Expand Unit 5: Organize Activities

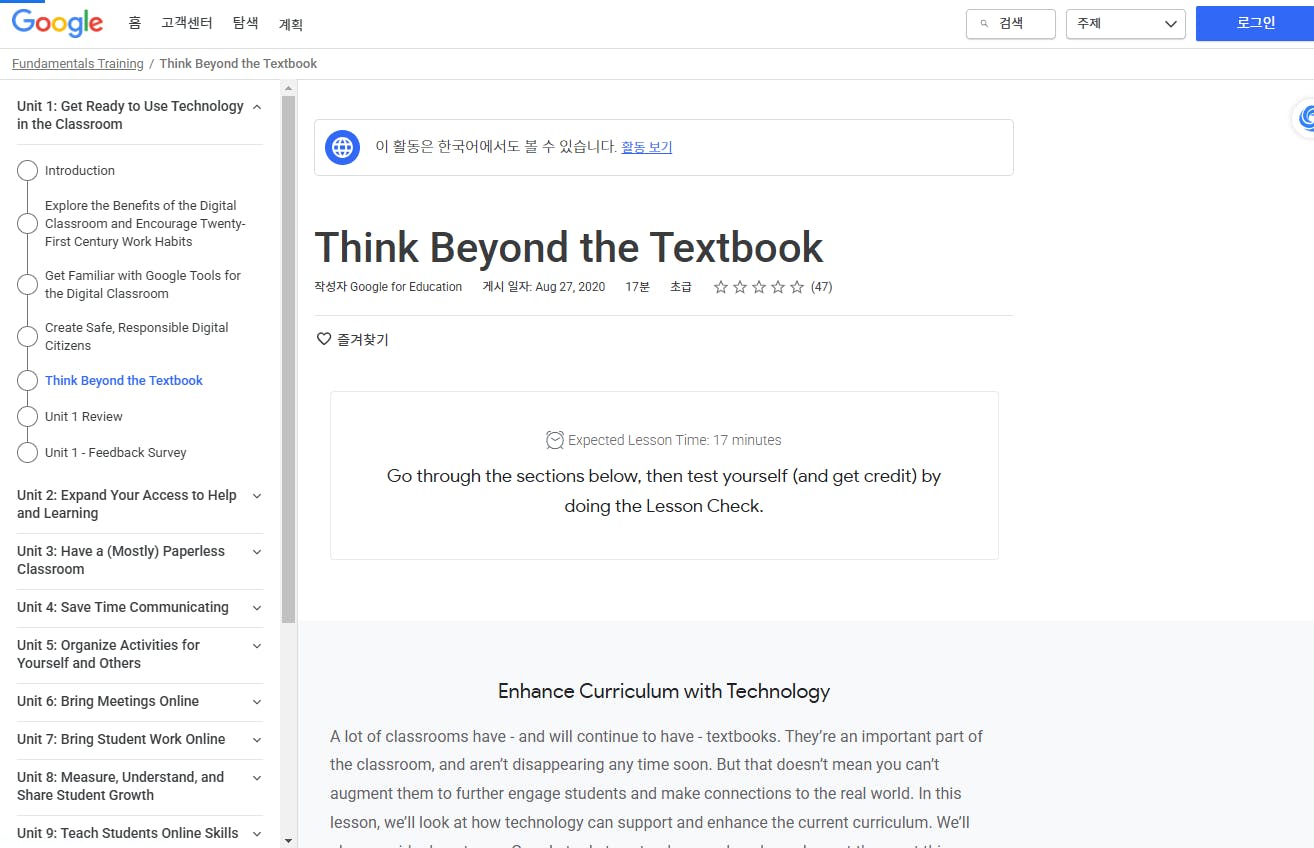pyautogui.click(x=257, y=646)
